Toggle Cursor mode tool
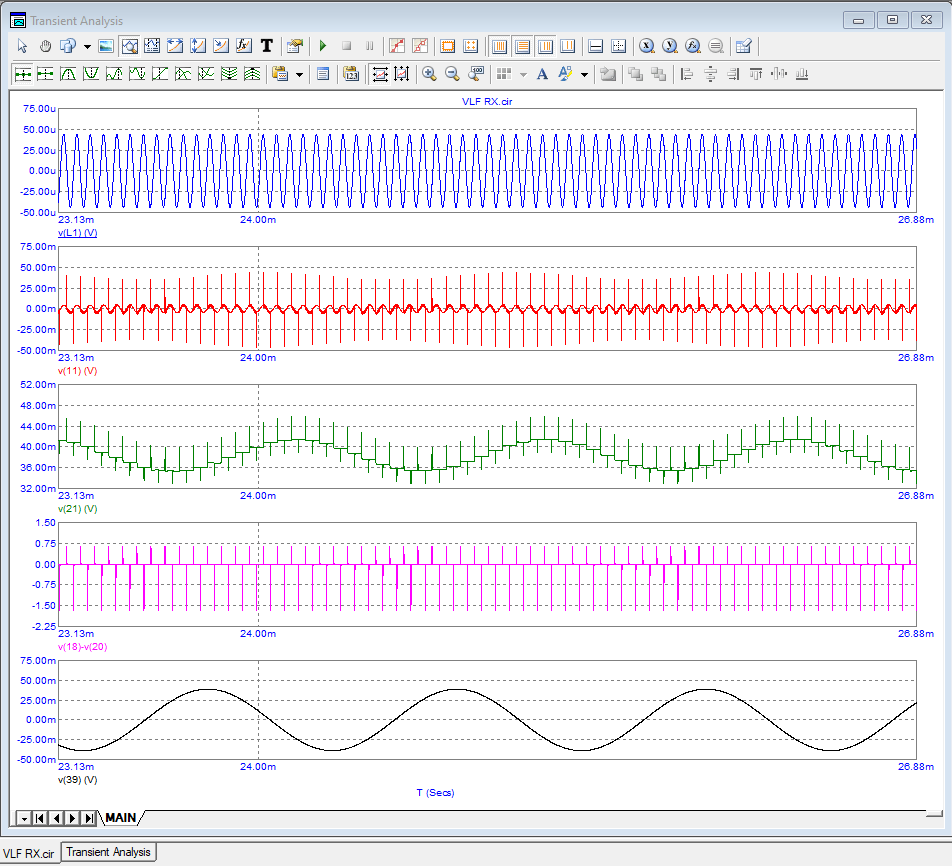Viewport: 952px width, 866px height. click(152, 46)
